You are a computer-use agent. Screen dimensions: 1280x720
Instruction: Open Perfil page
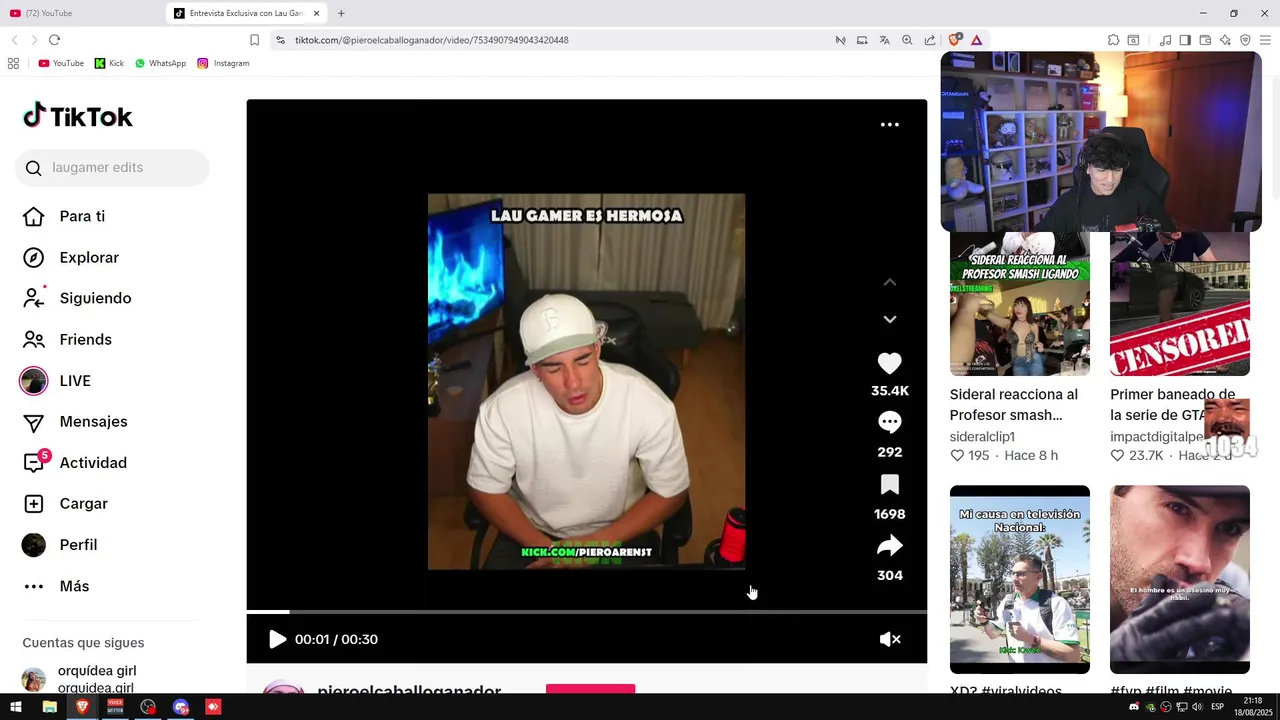pos(78,545)
